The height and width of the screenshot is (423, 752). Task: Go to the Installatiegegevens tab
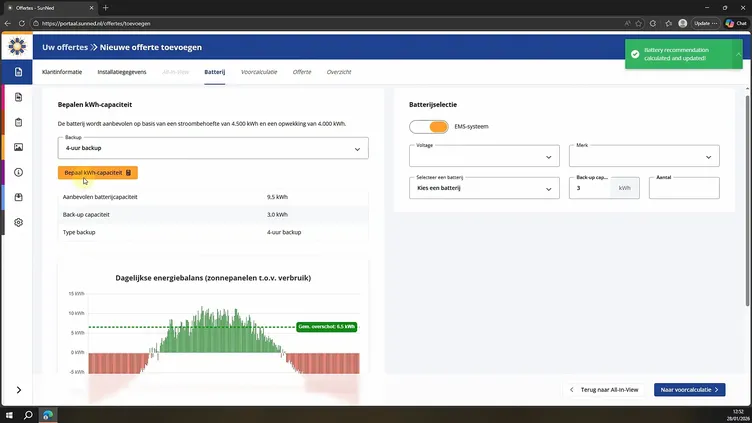pyautogui.click(x=122, y=72)
